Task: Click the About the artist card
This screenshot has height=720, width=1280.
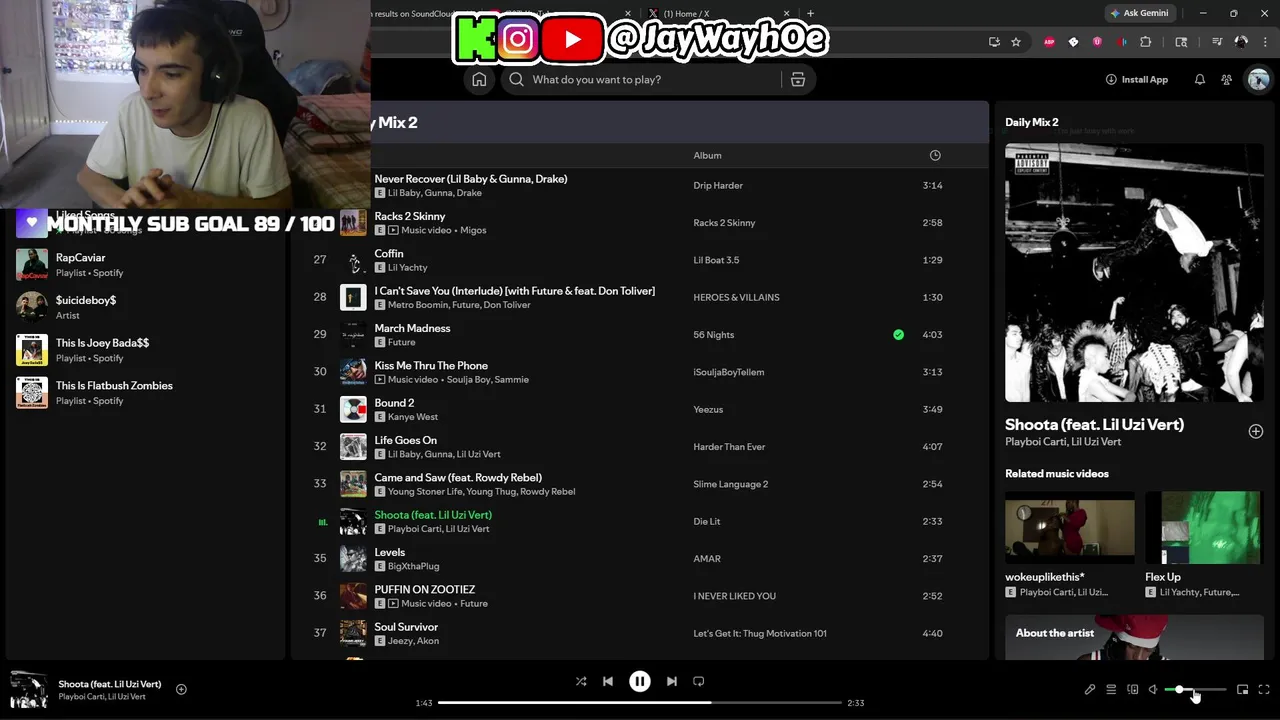Action: coord(1134,637)
